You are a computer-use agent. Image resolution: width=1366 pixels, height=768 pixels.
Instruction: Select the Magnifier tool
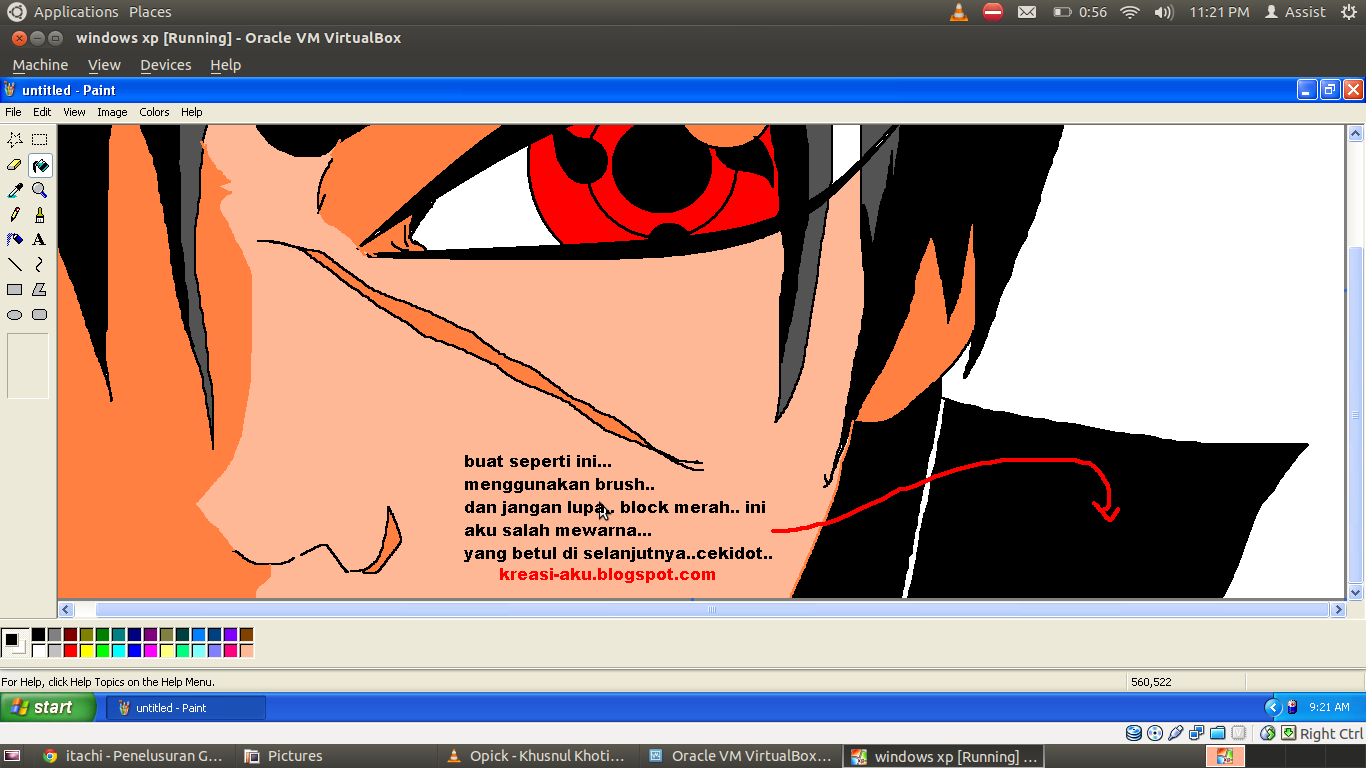pos(40,190)
